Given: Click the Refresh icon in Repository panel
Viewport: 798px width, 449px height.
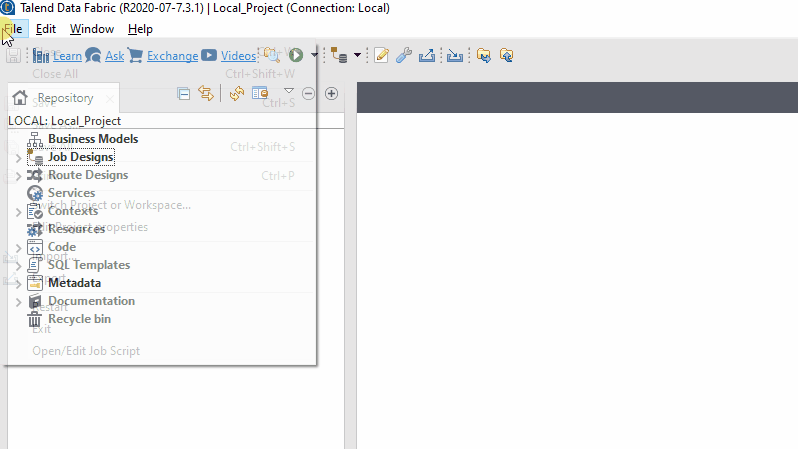Looking at the screenshot, I should [x=236, y=93].
